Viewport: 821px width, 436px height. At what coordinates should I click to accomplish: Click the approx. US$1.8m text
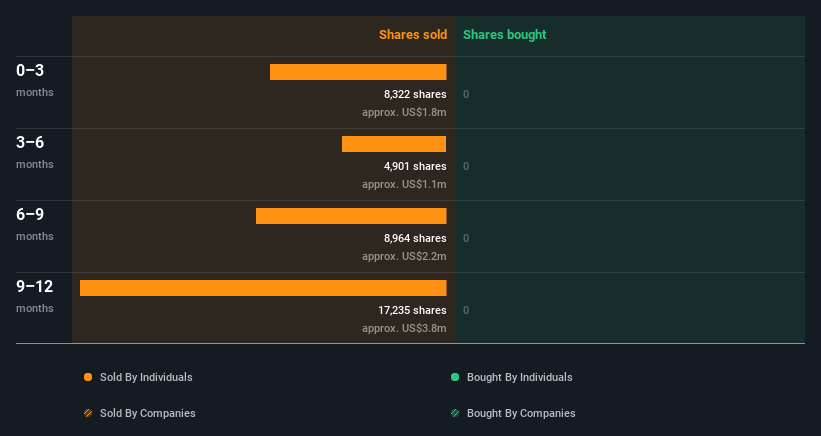tap(404, 113)
